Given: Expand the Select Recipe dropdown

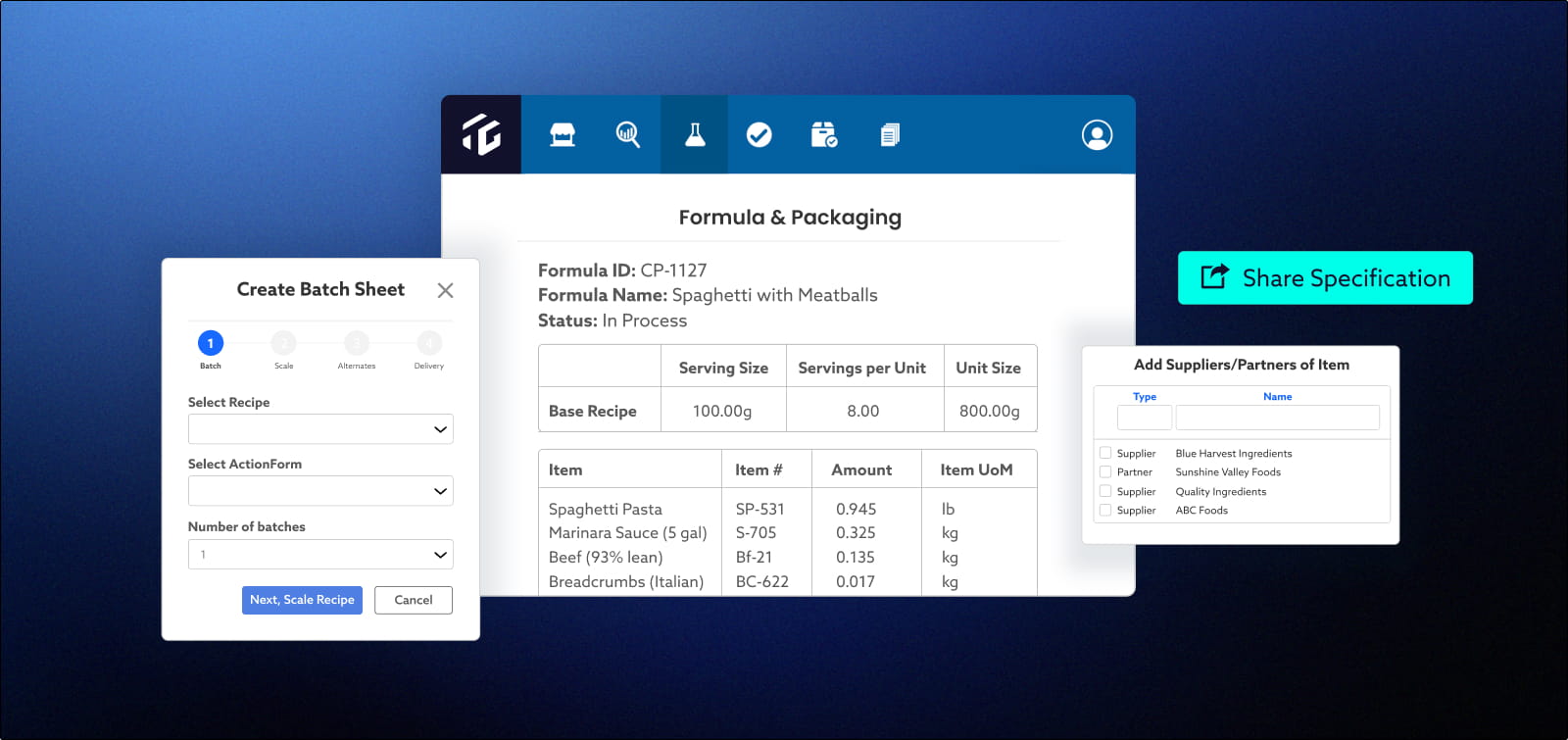Looking at the screenshot, I should click(320, 429).
